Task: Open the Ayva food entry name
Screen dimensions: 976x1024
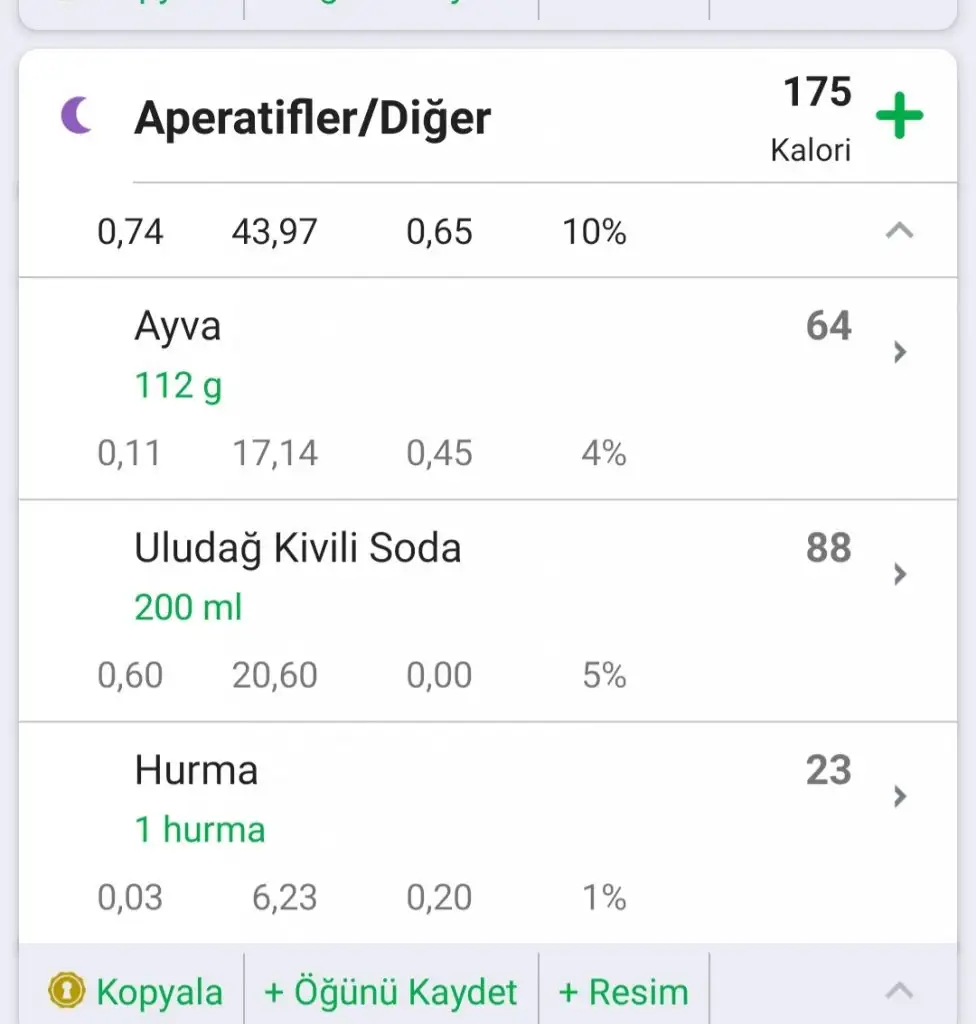Action: click(x=178, y=327)
